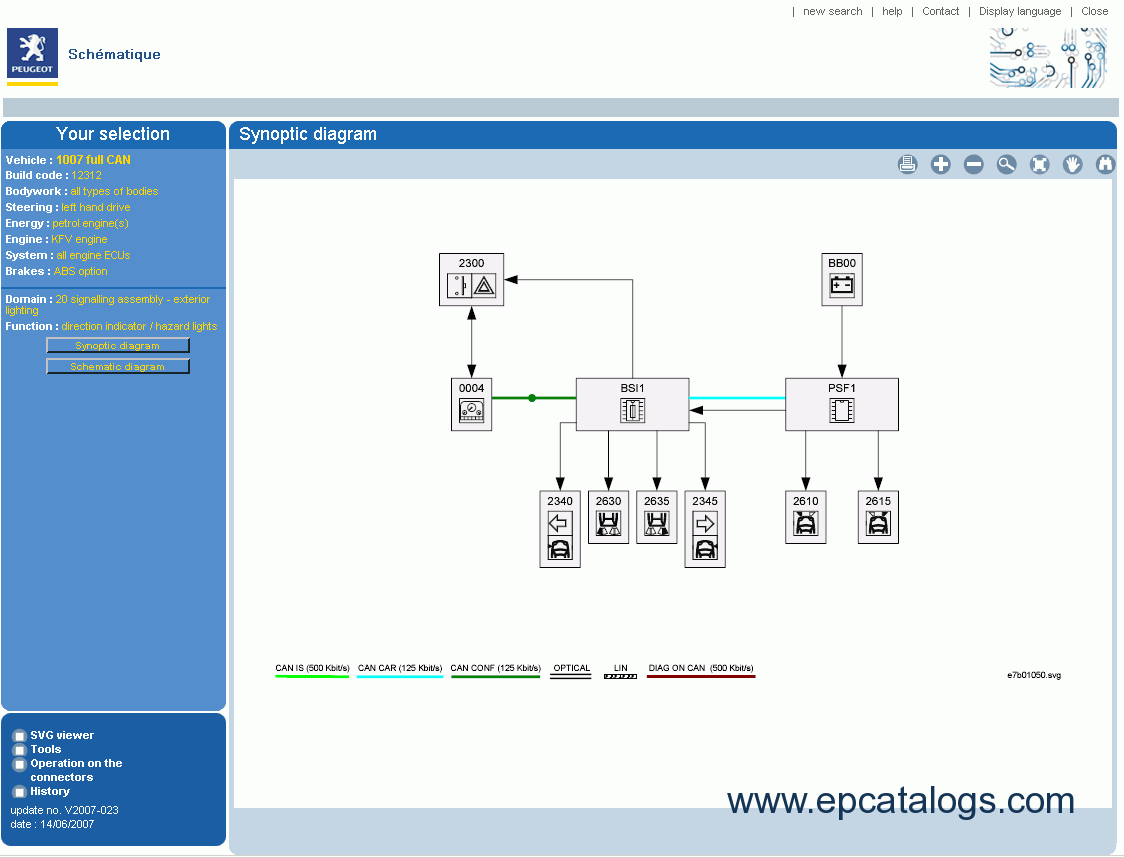
Task: Toggle the History checkbox
Action: pyautogui.click(x=19, y=792)
